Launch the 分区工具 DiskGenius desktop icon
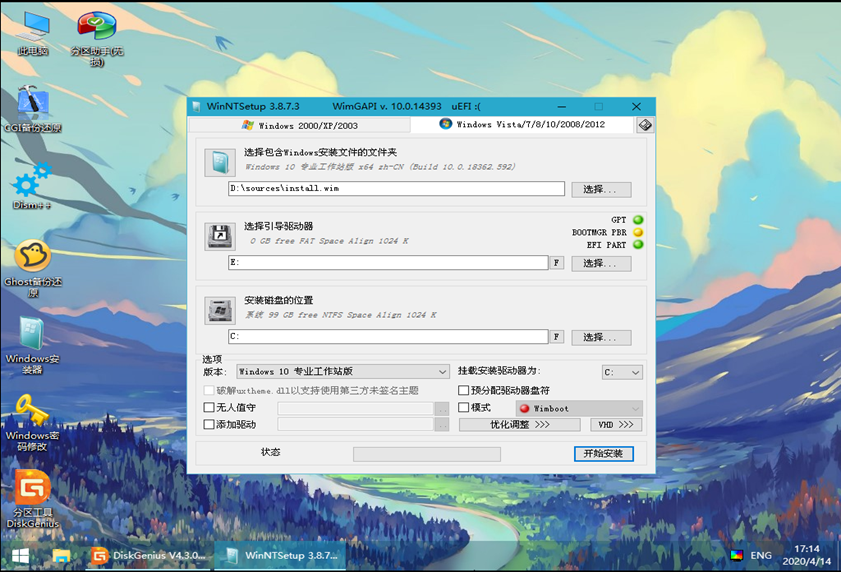Screen dimensions: 841x572 pos(33,499)
